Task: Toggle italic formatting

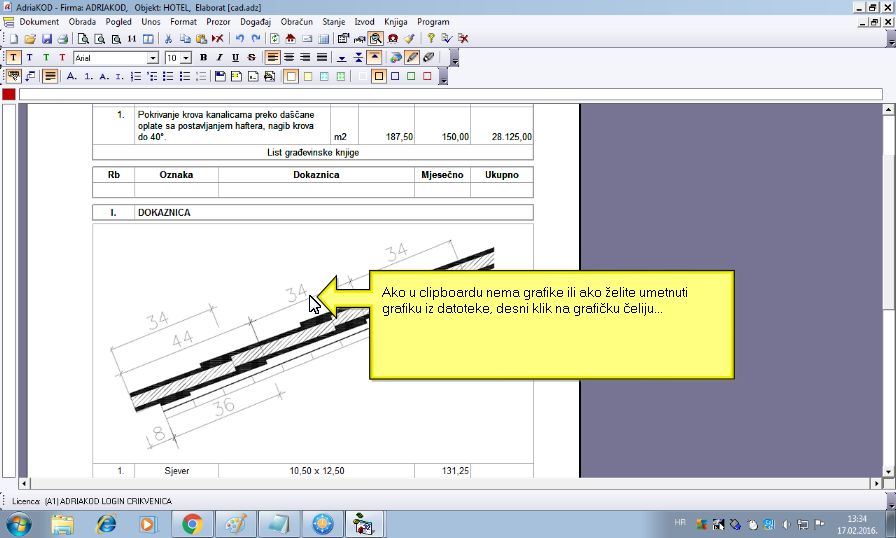Action: coord(219,58)
